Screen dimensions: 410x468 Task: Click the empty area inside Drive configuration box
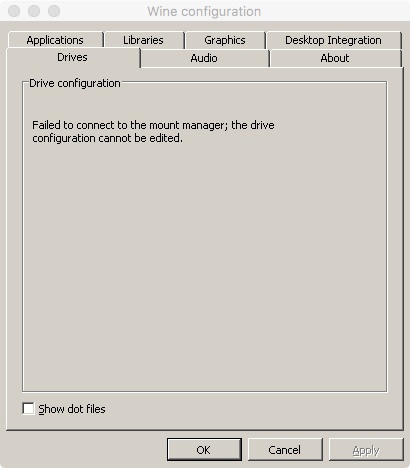point(205,267)
